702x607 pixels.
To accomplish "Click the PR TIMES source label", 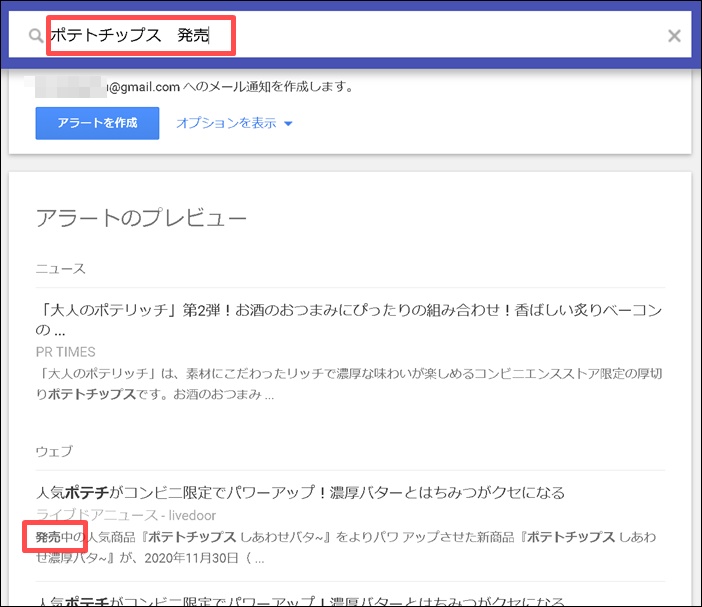I will [65, 352].
